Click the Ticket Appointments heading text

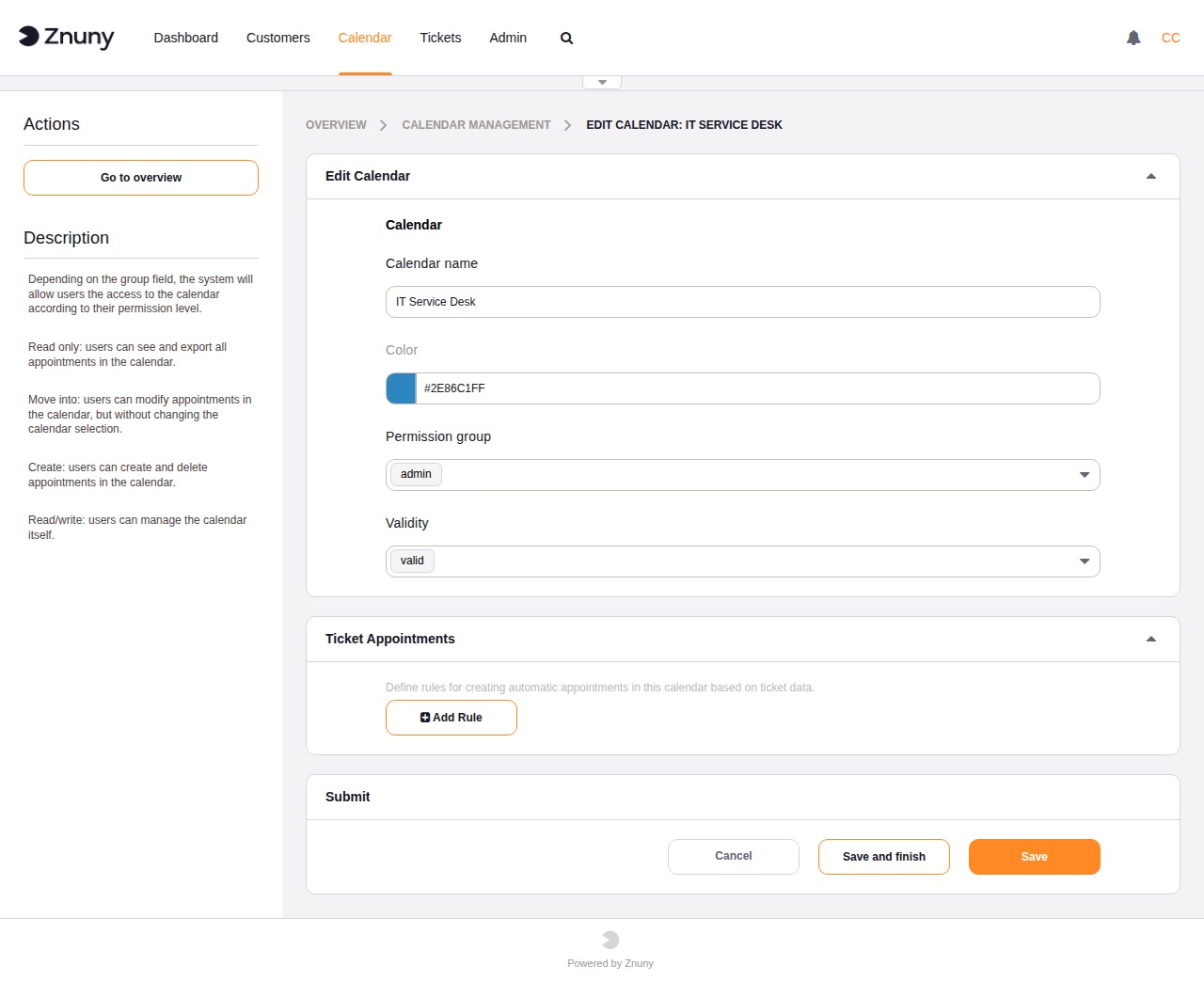pyautogui.click(x=390, y=639)
